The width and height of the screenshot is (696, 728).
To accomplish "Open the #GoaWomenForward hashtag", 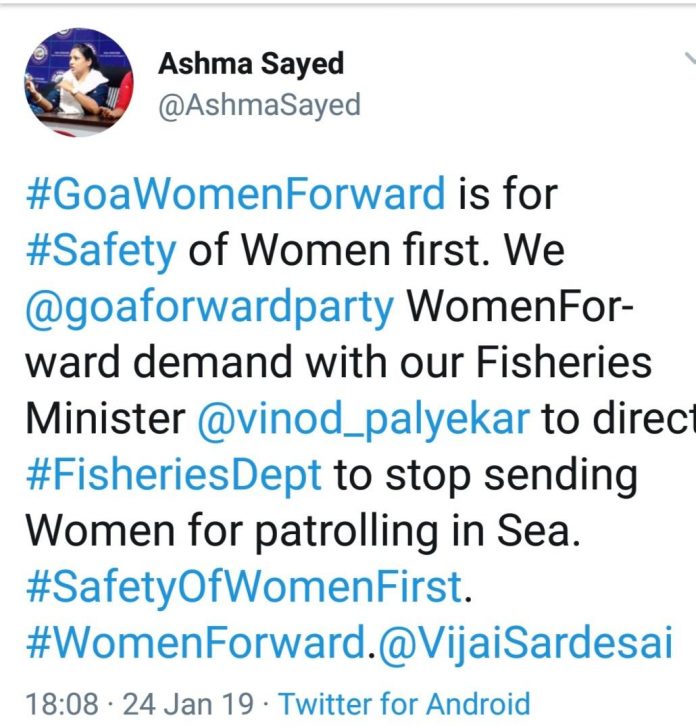I will point(235,192).
